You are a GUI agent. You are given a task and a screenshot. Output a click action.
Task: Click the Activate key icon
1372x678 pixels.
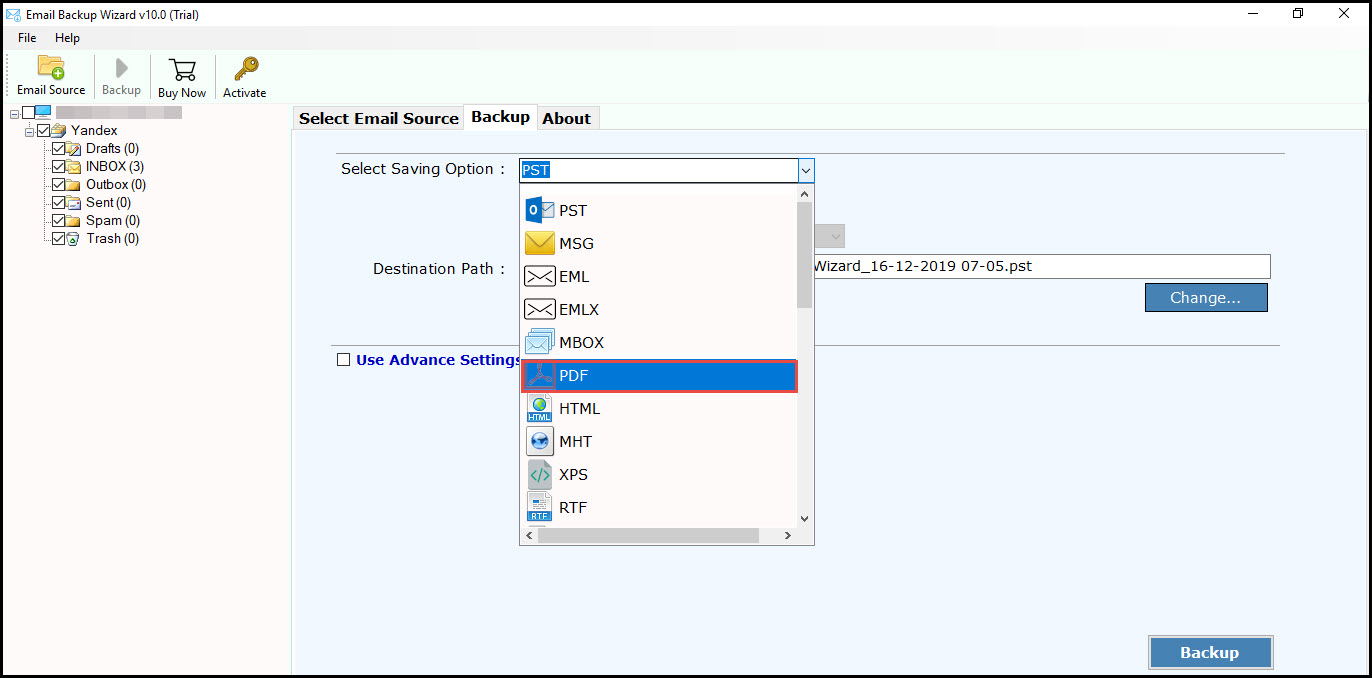(x=245, y=69)
